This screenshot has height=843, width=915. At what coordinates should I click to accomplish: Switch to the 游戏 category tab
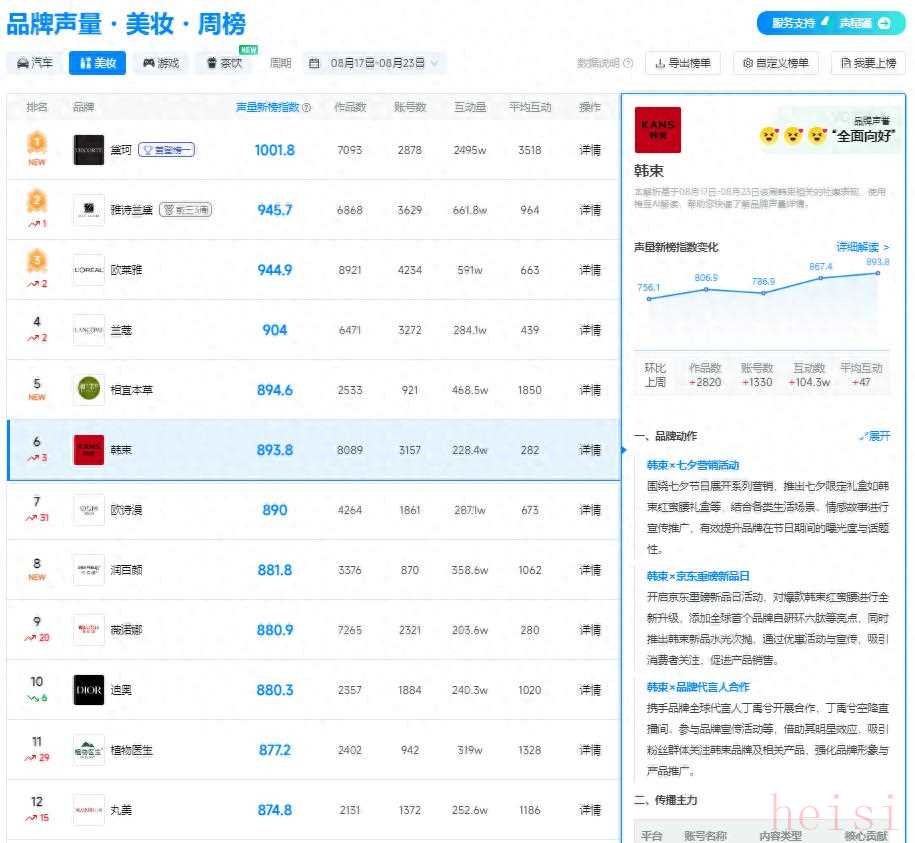(x=161, y=63)
